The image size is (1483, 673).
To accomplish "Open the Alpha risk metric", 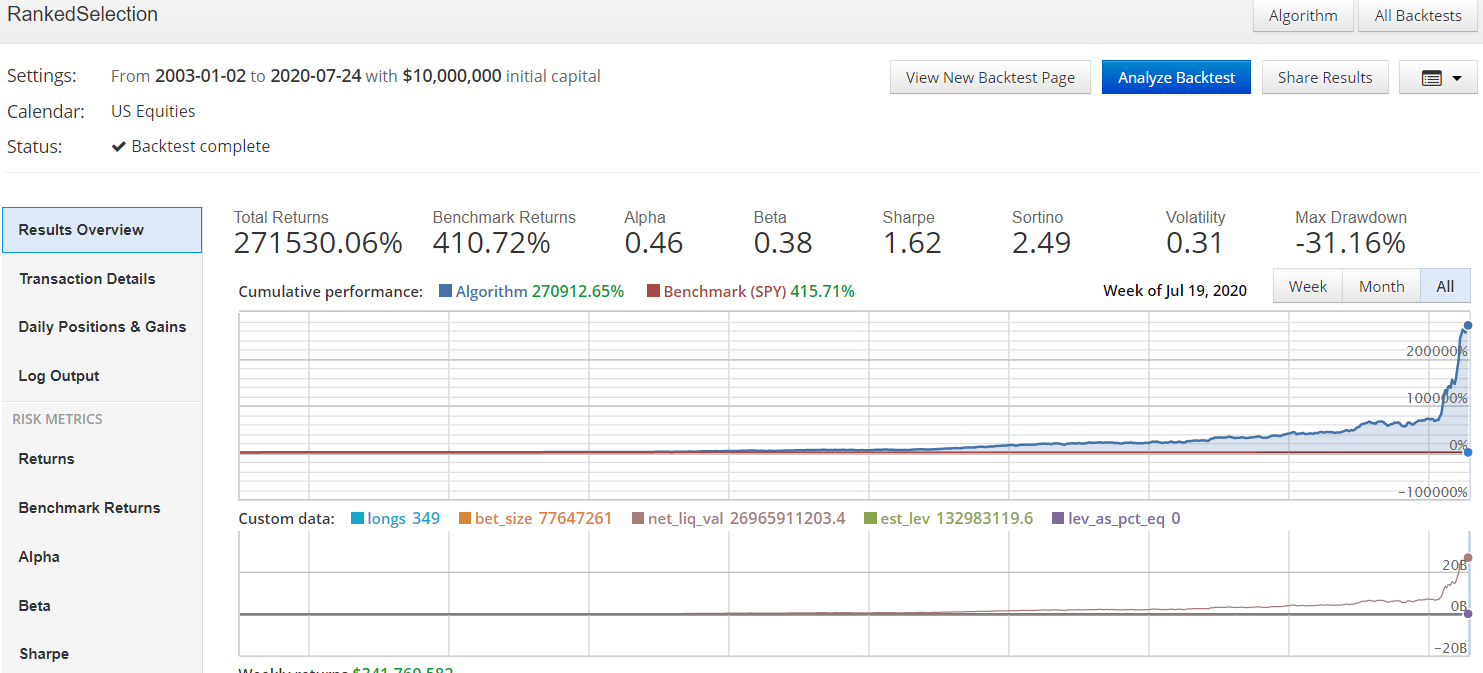I will coord(39,557).
